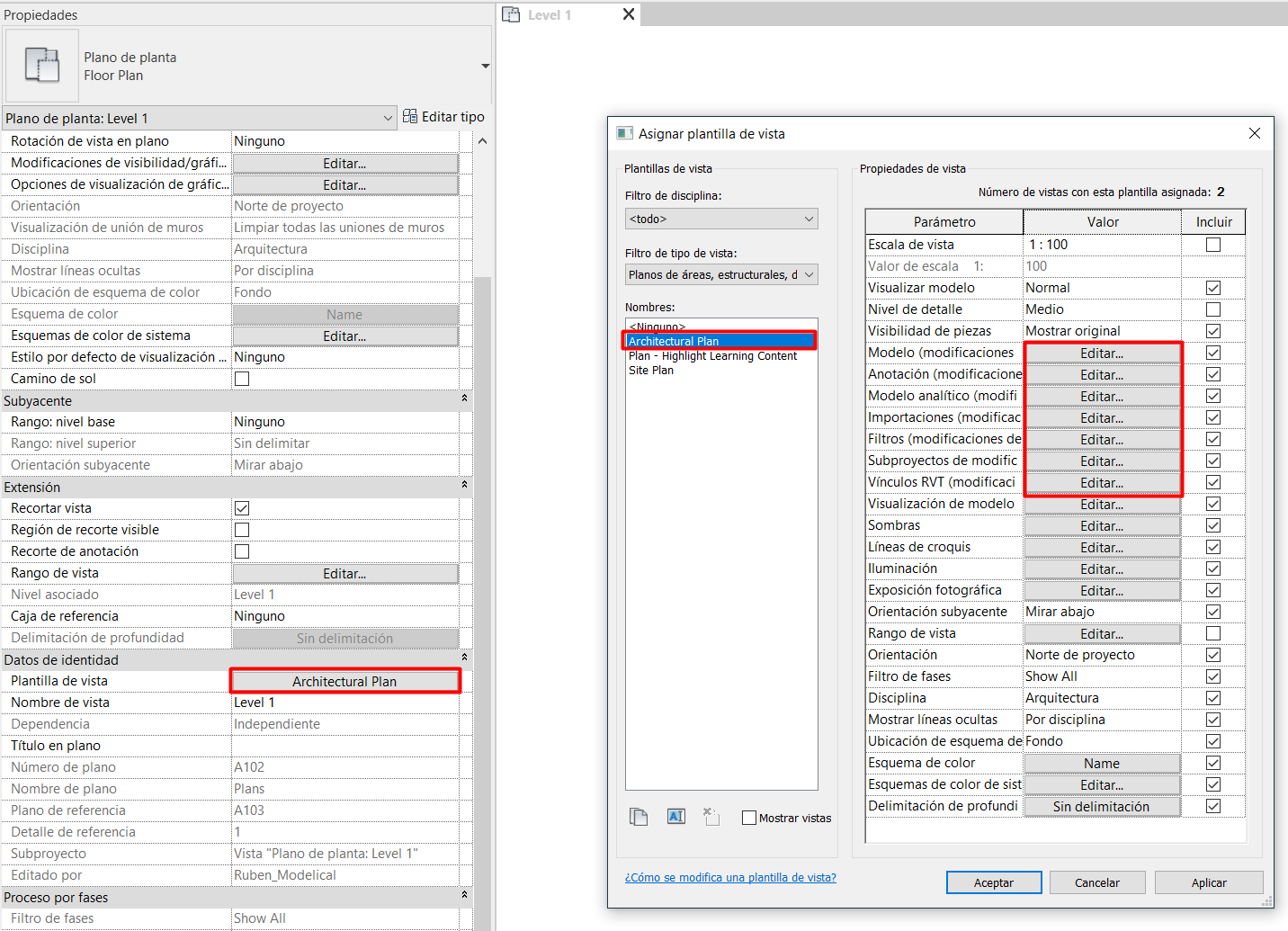Collapse the Datos de identidad section
The height and width of the screenshot is (931, 1288).
tap(464, 658)
